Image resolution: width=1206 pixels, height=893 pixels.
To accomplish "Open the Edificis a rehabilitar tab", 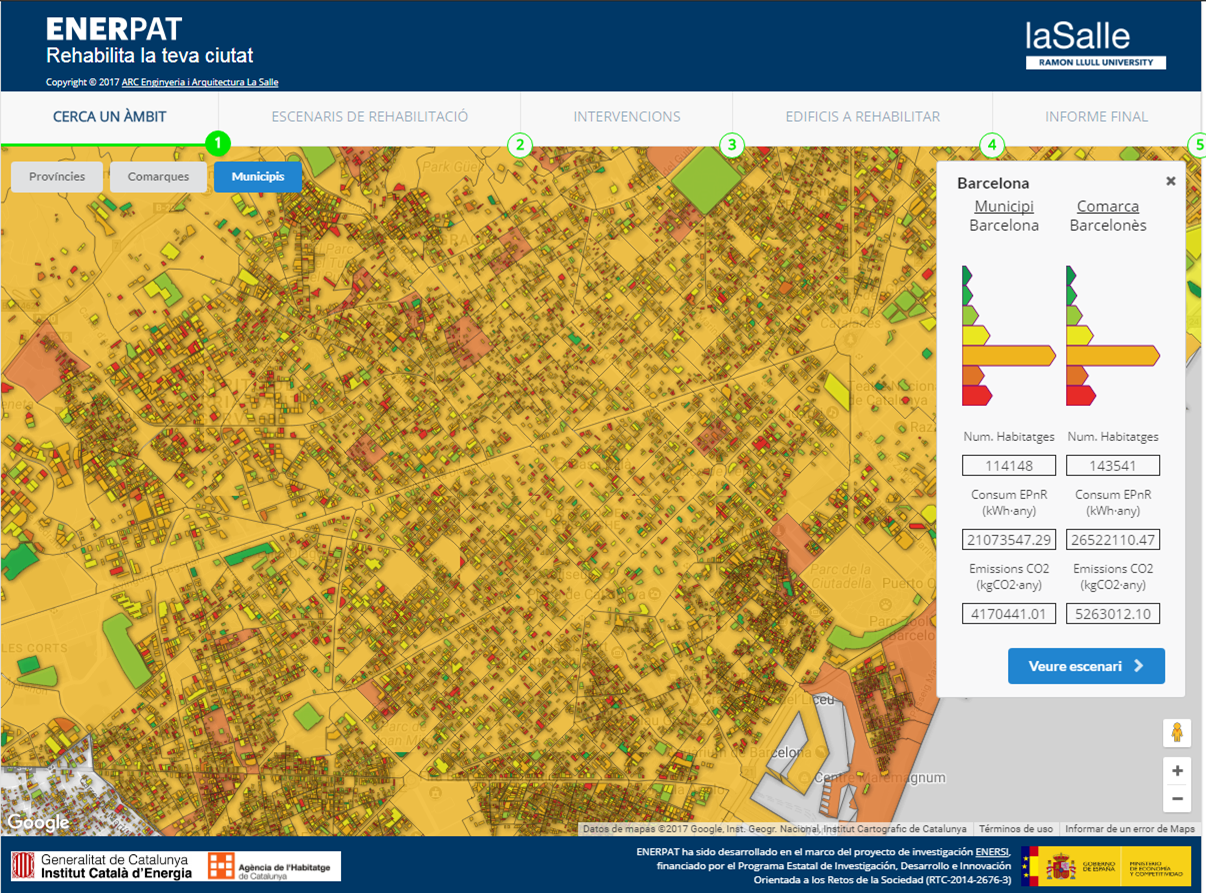I will pos(863,117).
